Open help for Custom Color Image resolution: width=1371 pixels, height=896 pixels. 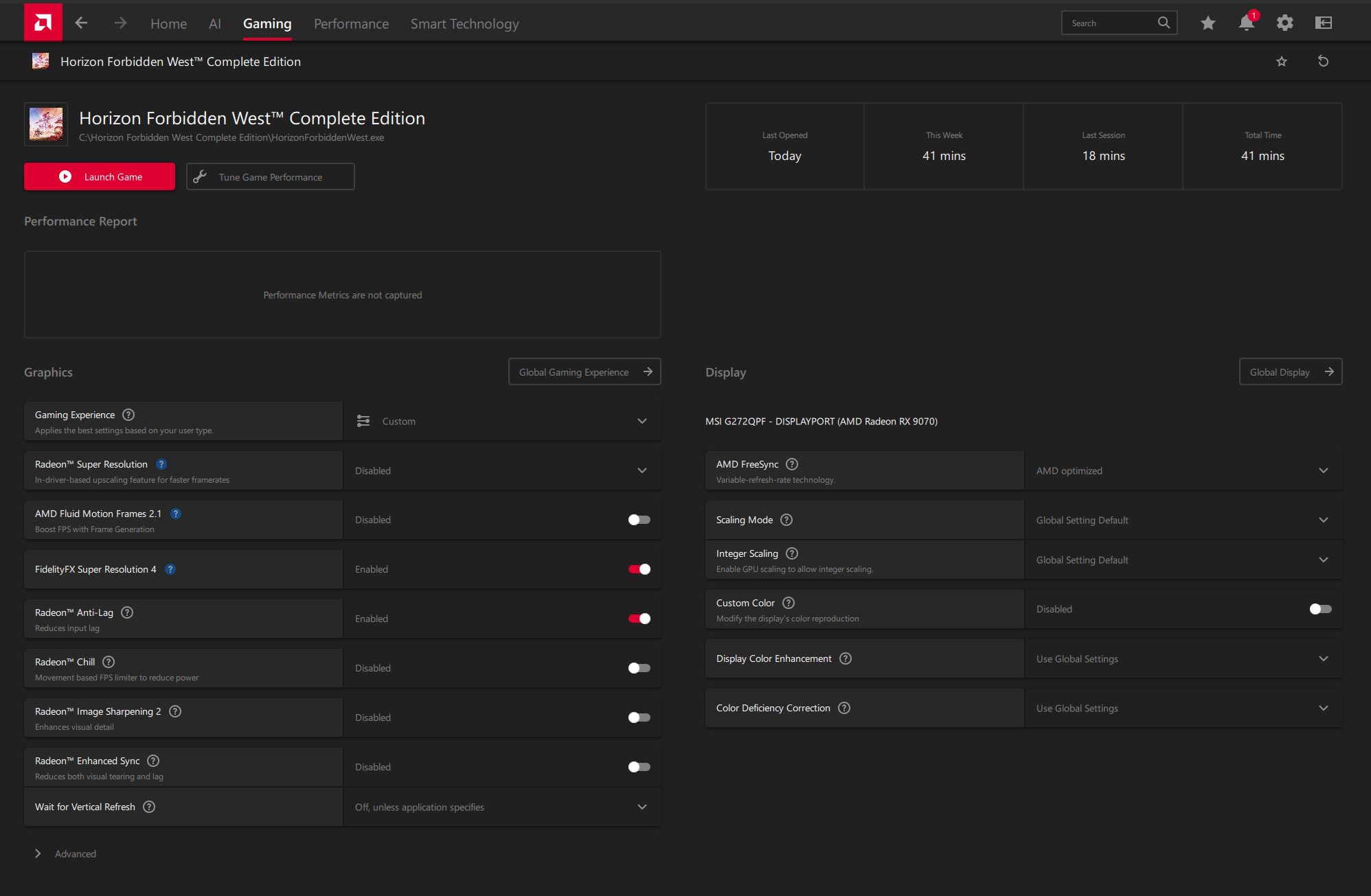click(x=789, y=603)
